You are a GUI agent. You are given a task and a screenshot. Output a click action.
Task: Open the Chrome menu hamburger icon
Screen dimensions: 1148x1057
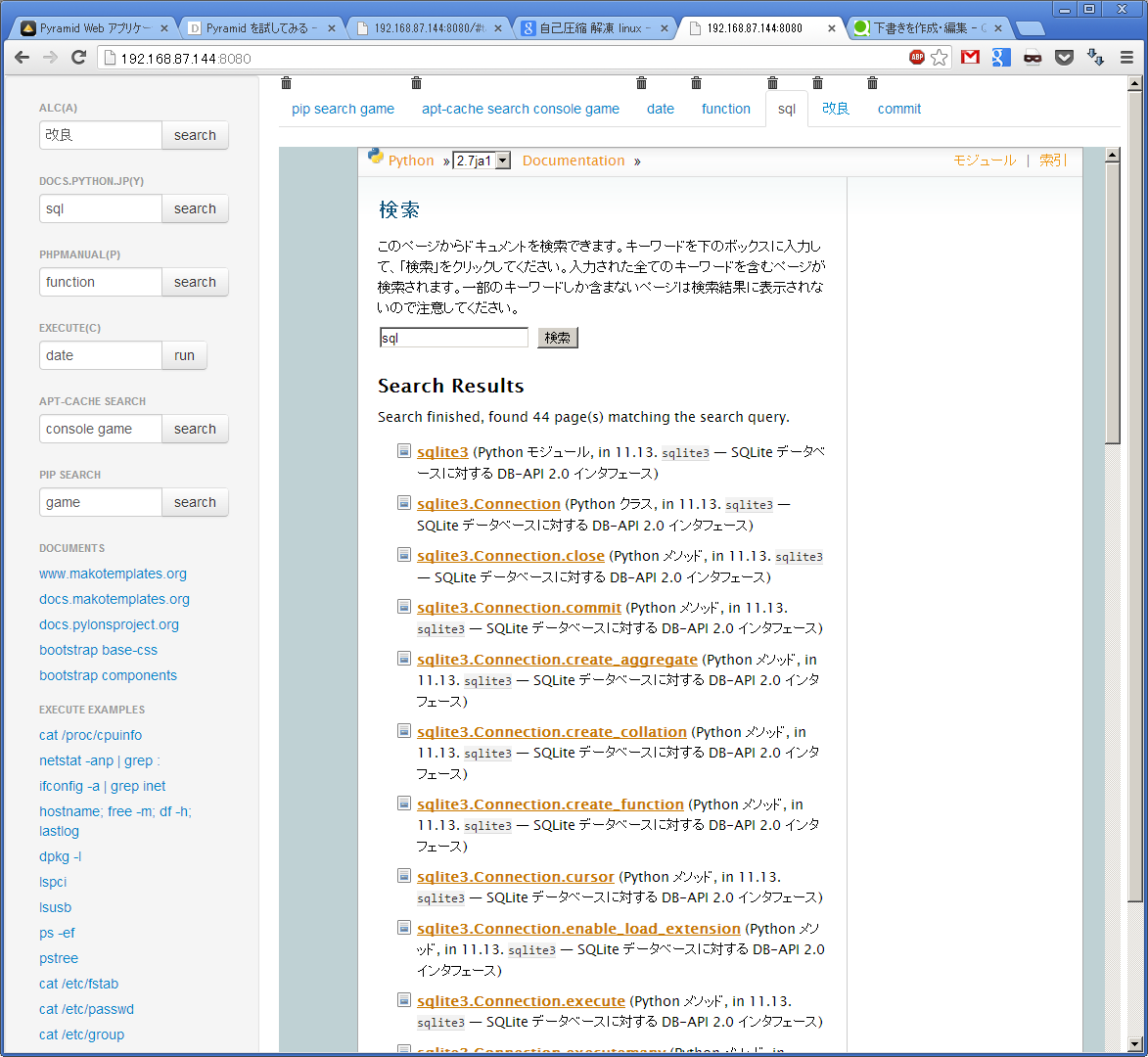(x=1126, y=57)
